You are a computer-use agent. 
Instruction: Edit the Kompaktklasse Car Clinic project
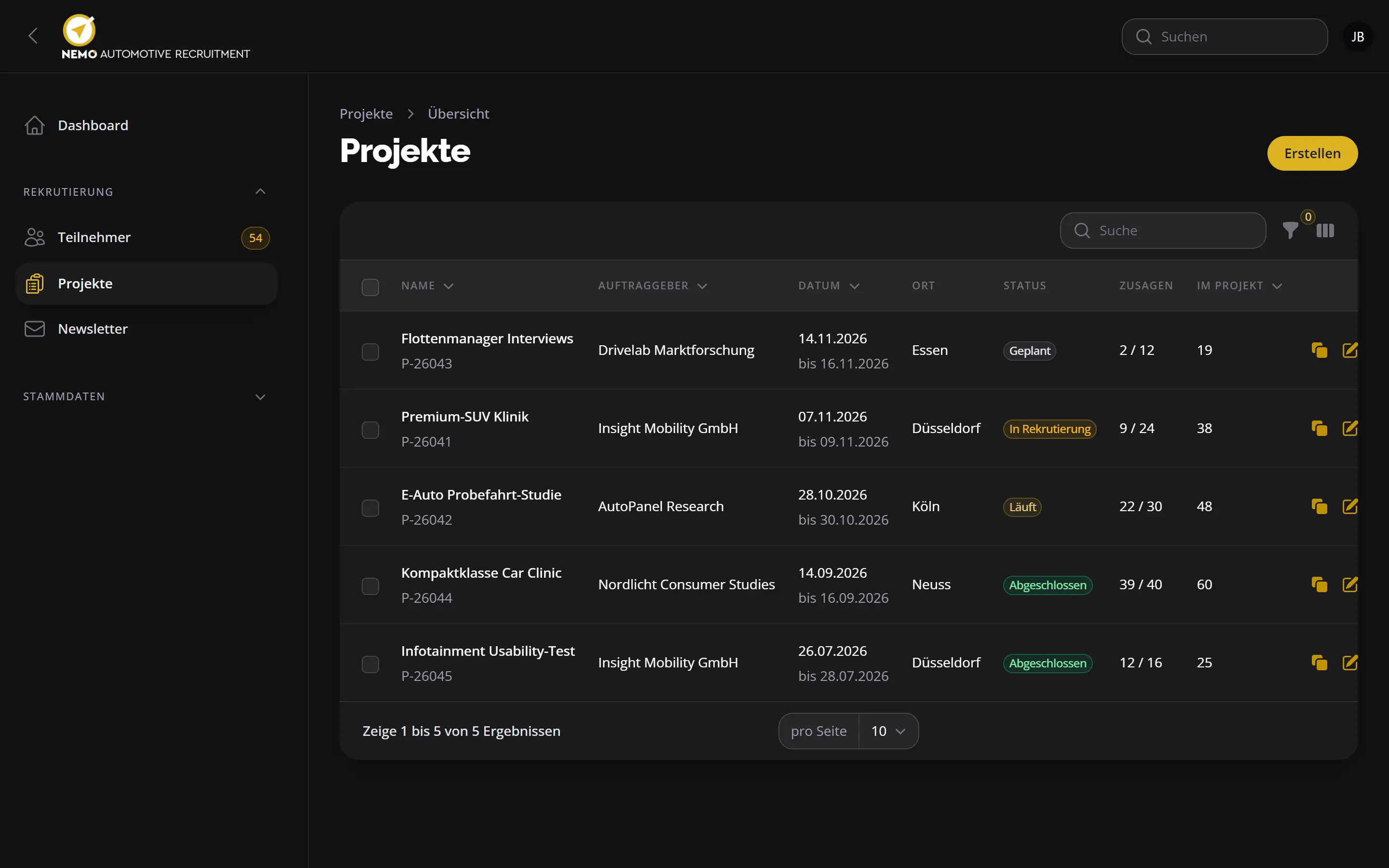[x=1350, y=584]
